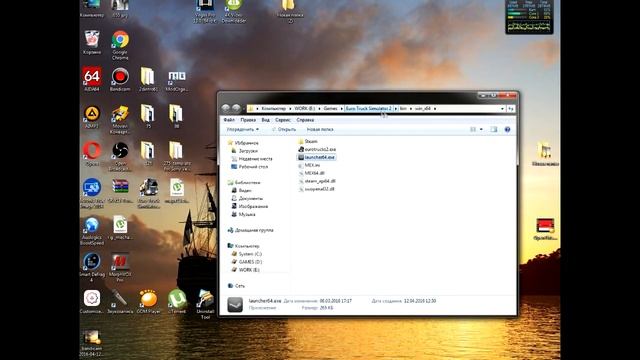
Task: Select System (C:) drive in navigation pane
Action: click(x=247, y=254)
